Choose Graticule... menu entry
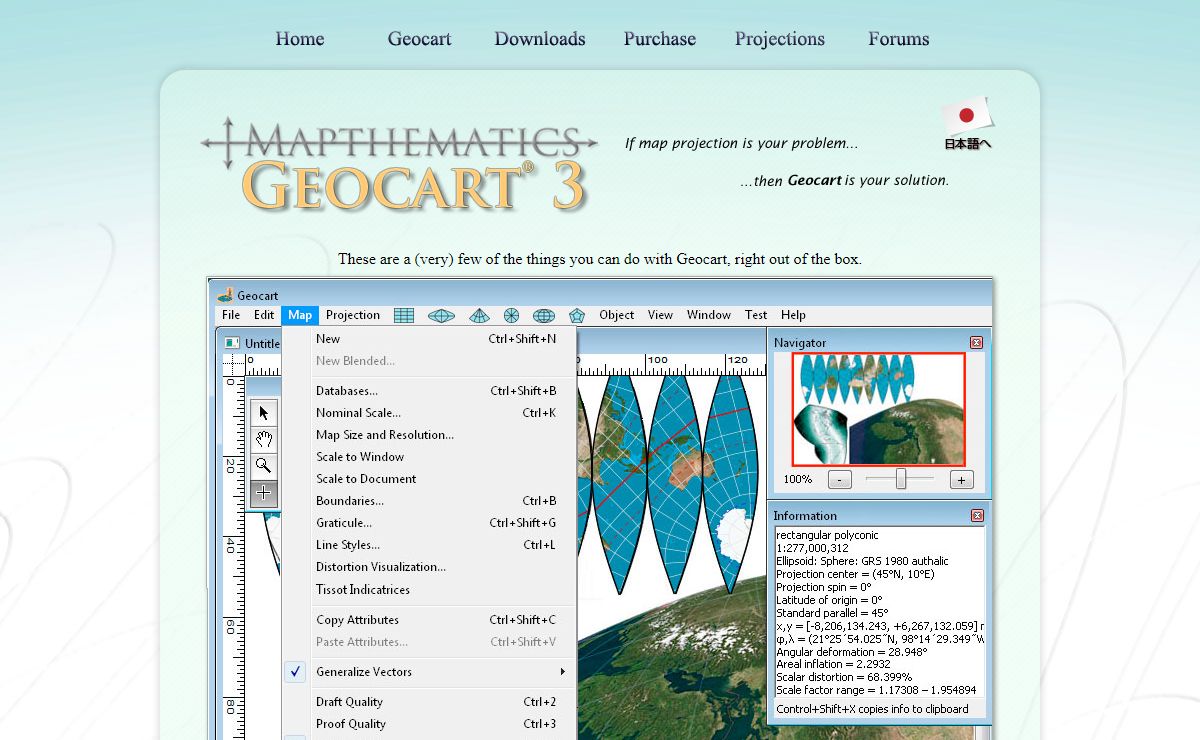This screenshot has width=1200, height=740. (x=430, y=523)
